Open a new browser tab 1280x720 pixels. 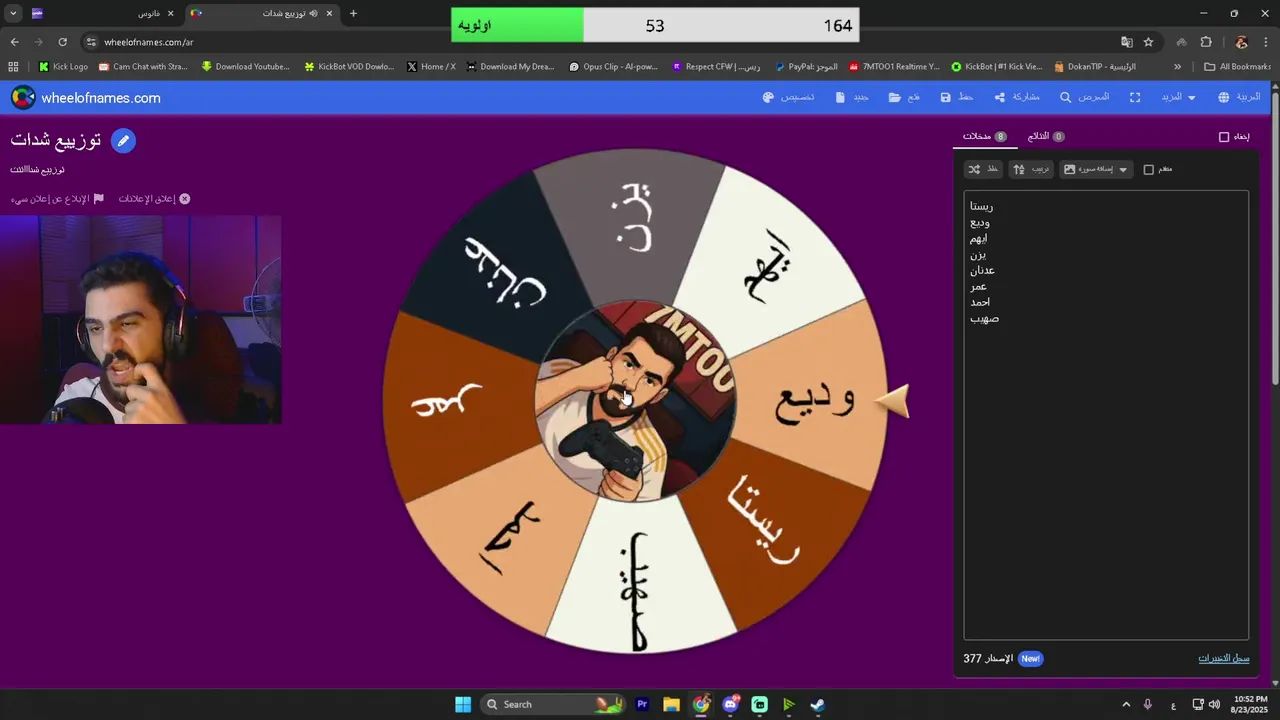point(353,13)
